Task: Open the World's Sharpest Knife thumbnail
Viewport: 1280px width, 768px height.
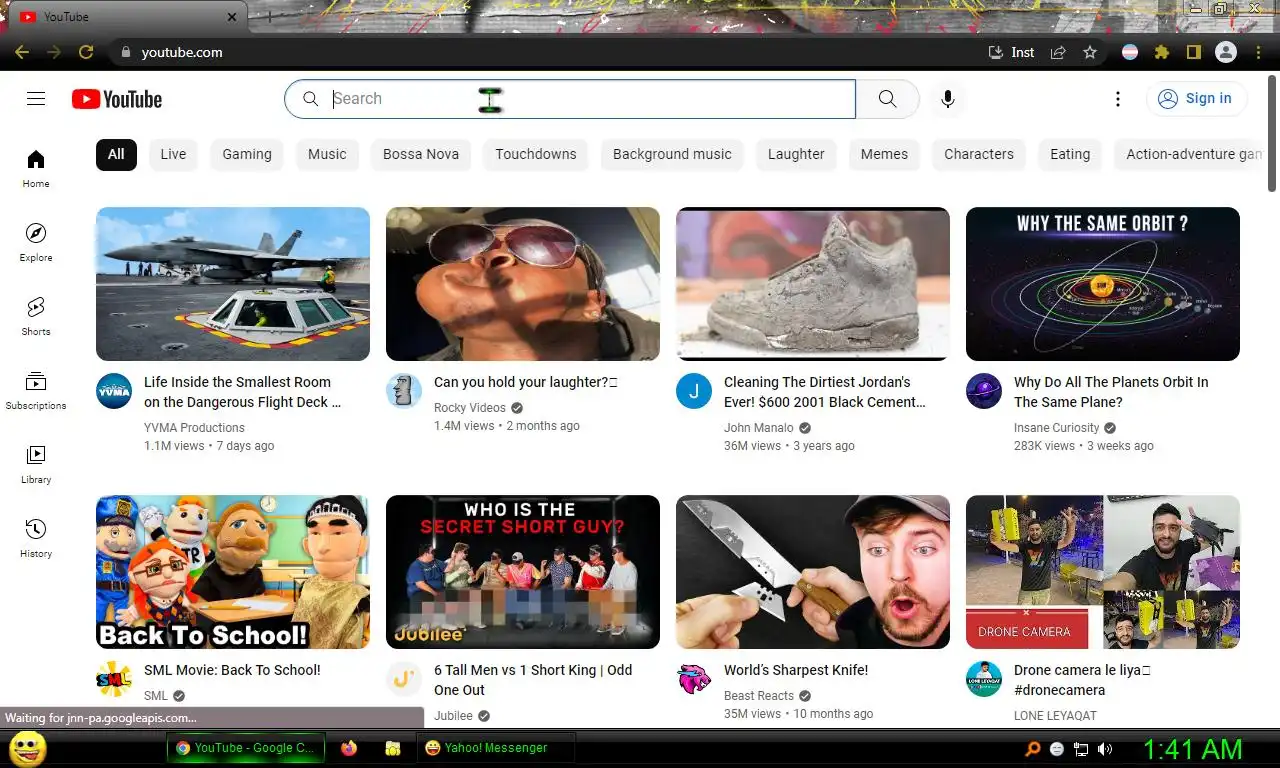Action: [x=813, y=572]
